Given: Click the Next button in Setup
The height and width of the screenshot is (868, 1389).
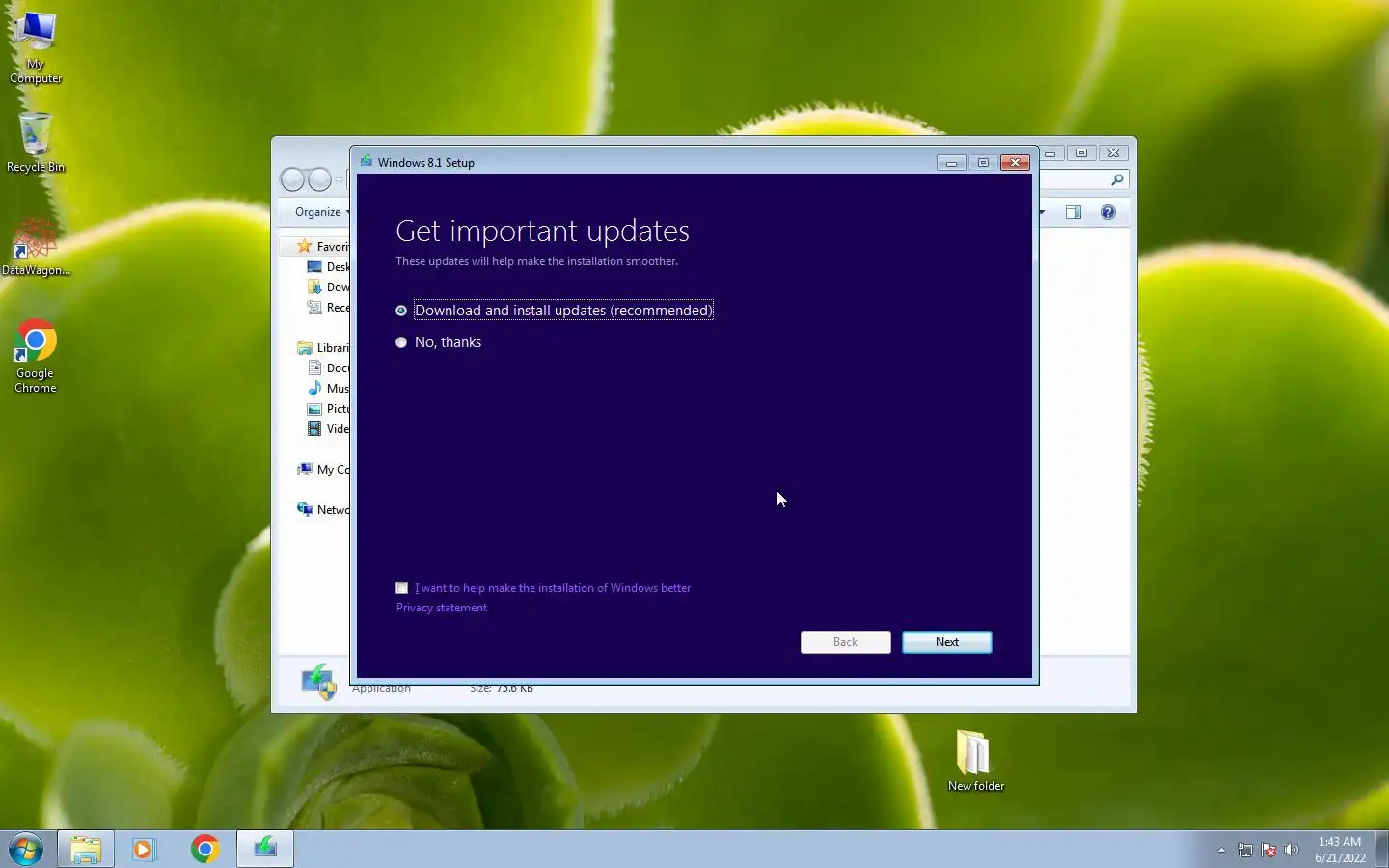Looking at the screenshot, I should point(946,642).
